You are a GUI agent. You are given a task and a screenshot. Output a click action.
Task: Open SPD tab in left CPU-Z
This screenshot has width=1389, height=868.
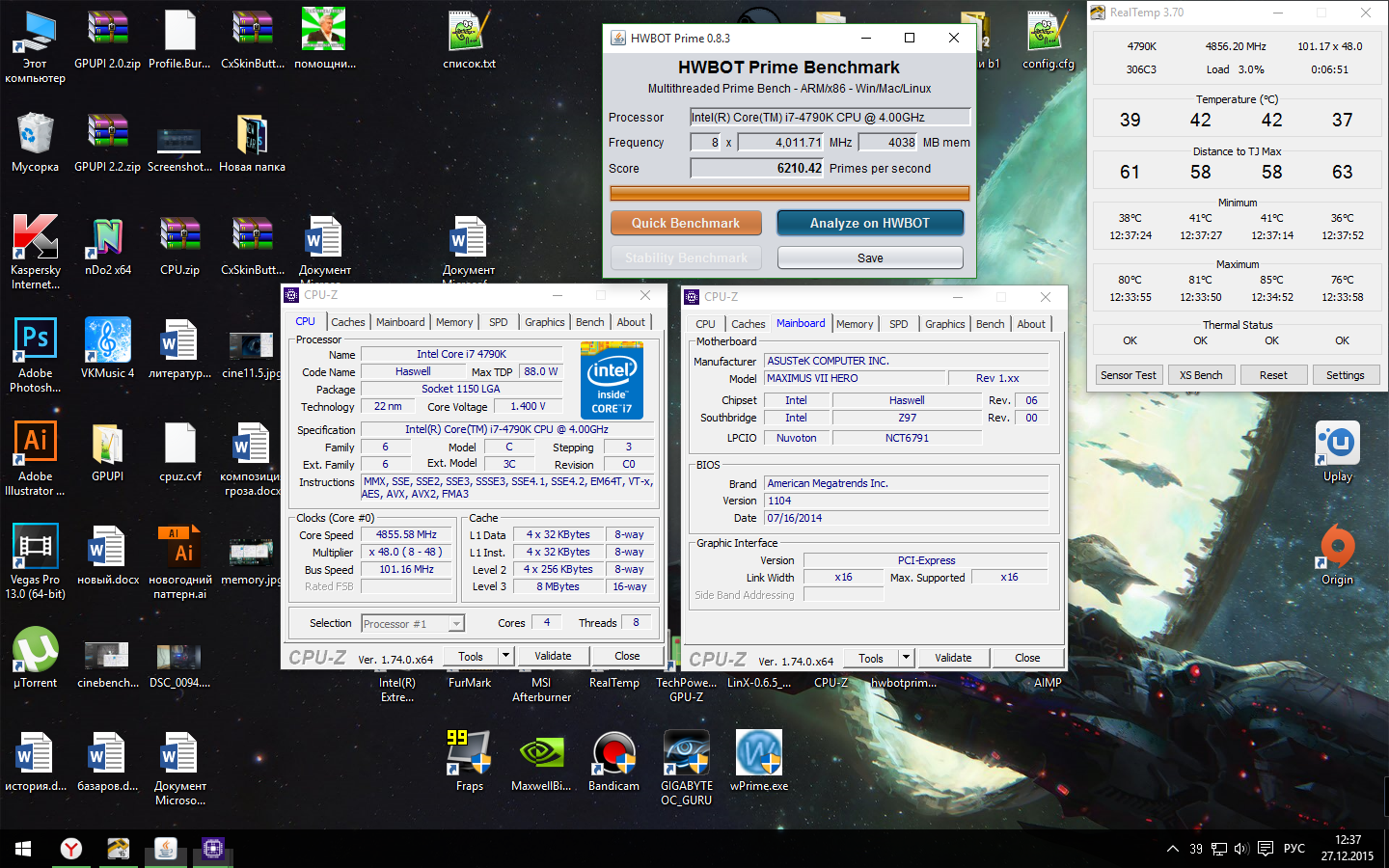pyautogui.click(x=499, y=322)
